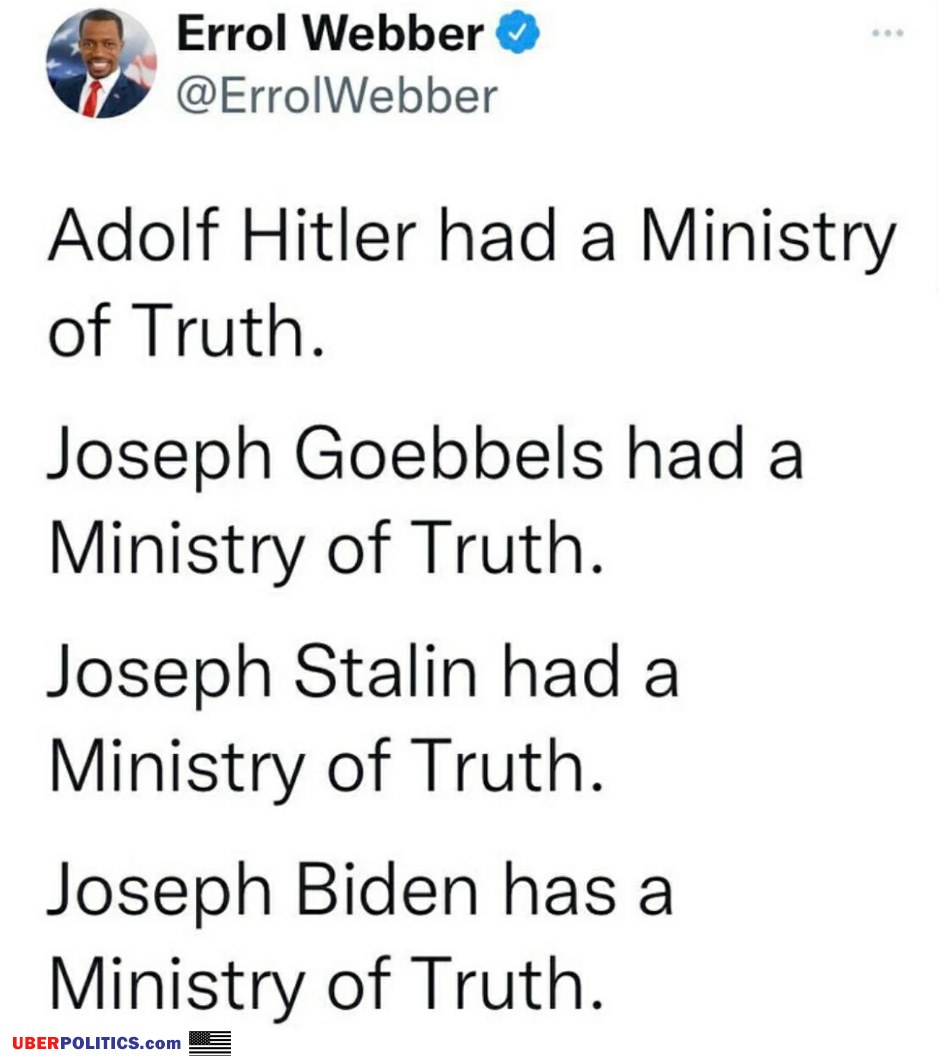Click the red tie in the avatar
Image resolution: width=940 pixels, height=1056 pixels.
(x=93, y=98)
